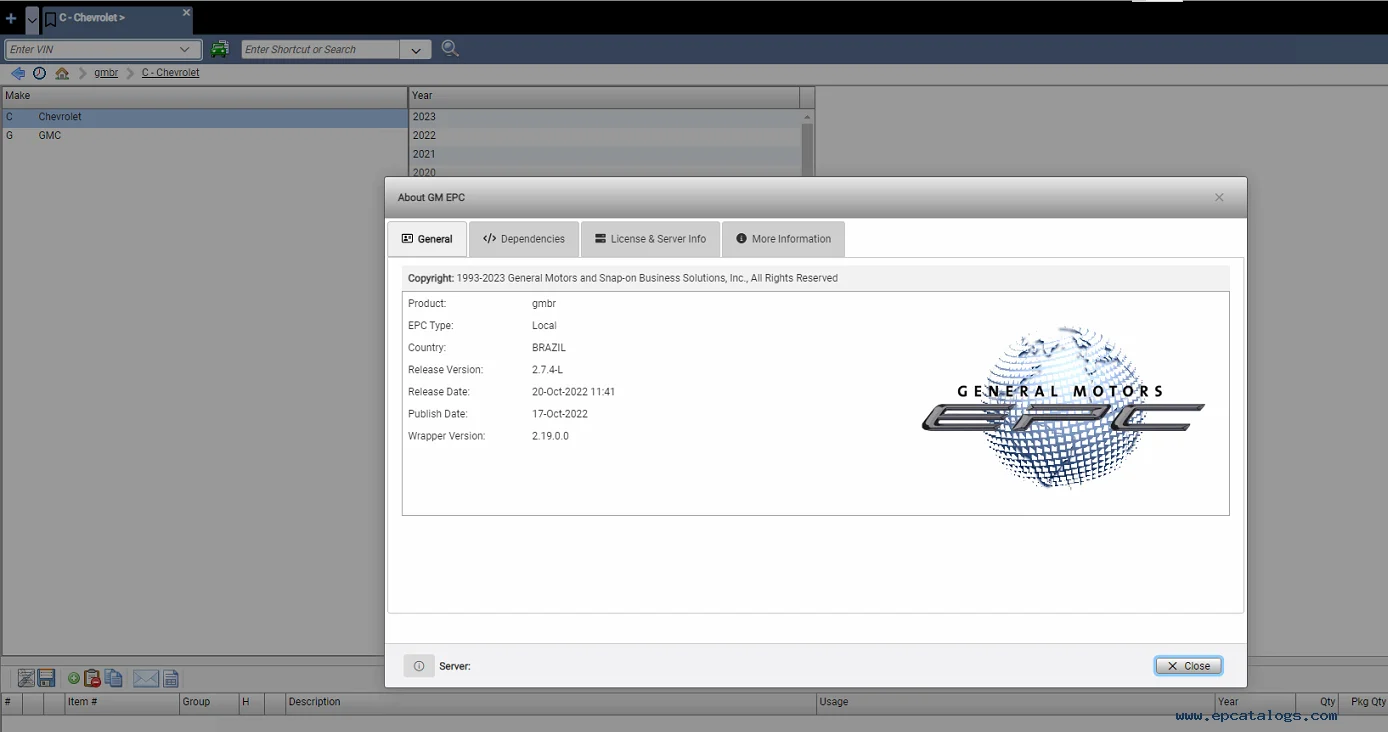Open the search shortcut dropdown arrow
1388x732 pixels.
click(416, 50)
